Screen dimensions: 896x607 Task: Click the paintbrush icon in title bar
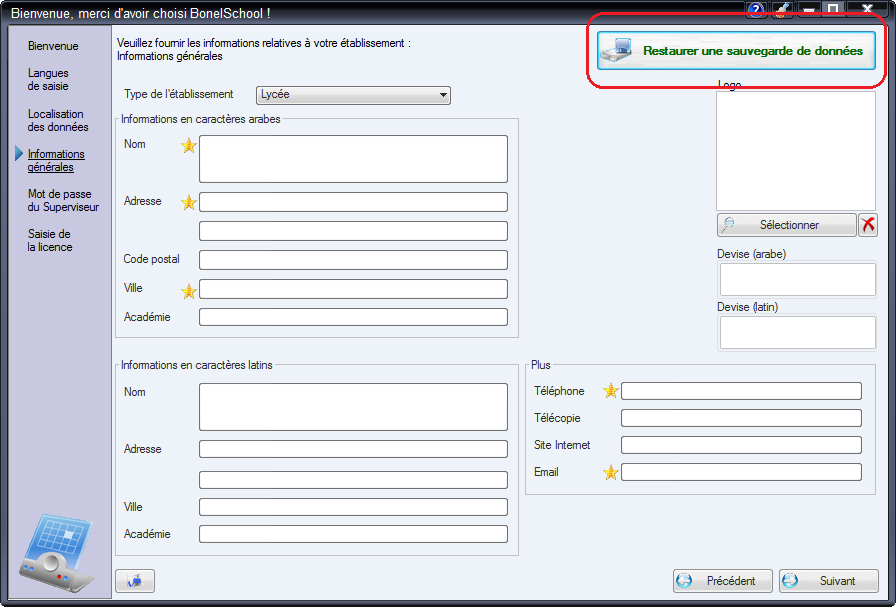(782, 10)
